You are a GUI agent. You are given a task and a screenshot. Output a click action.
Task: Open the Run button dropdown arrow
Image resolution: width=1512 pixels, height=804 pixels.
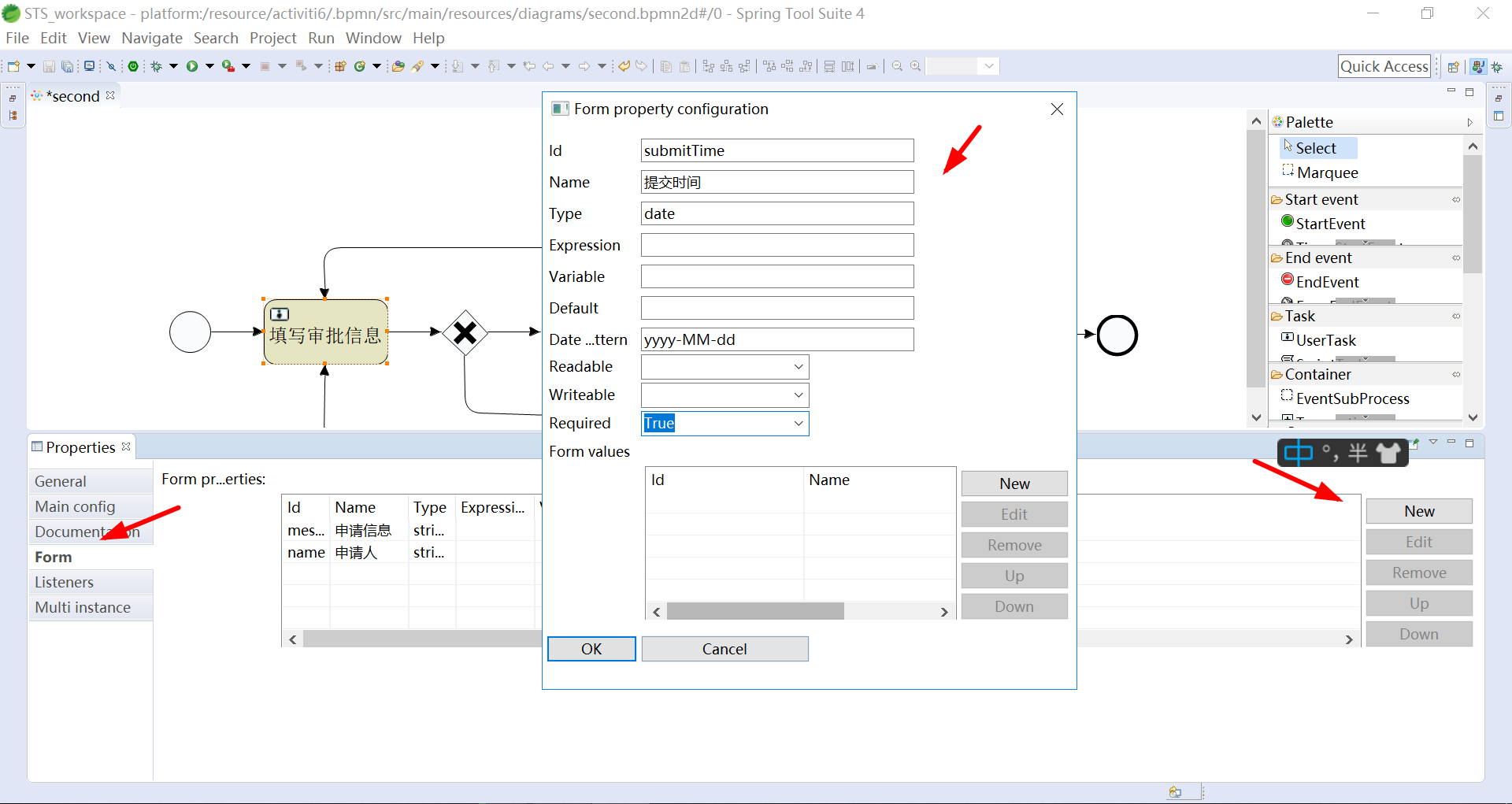(x=209, y=66)
